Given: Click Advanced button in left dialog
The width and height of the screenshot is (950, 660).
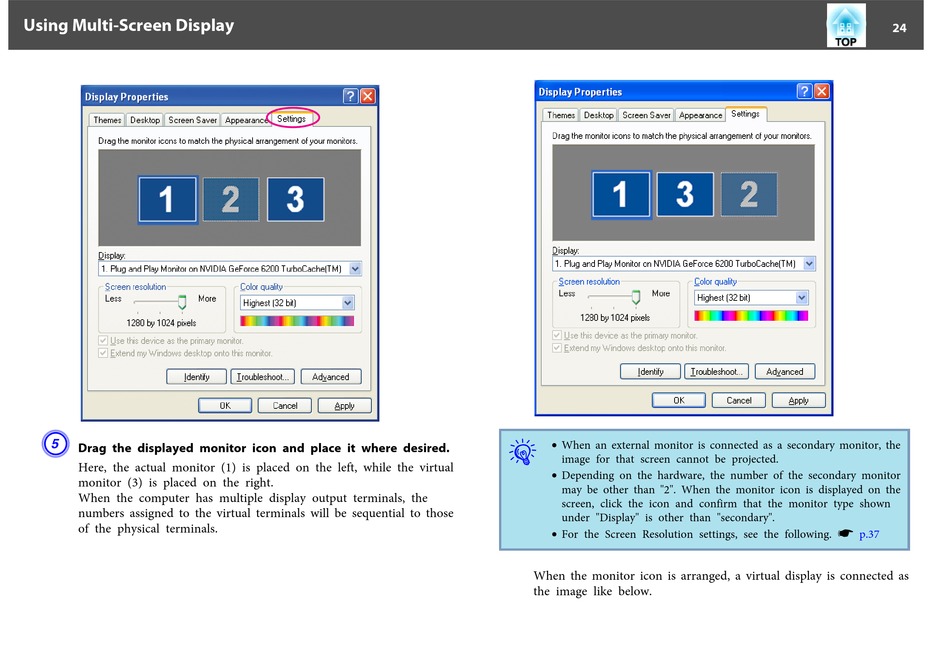Looking at the screenshot, I should [331, 377].
